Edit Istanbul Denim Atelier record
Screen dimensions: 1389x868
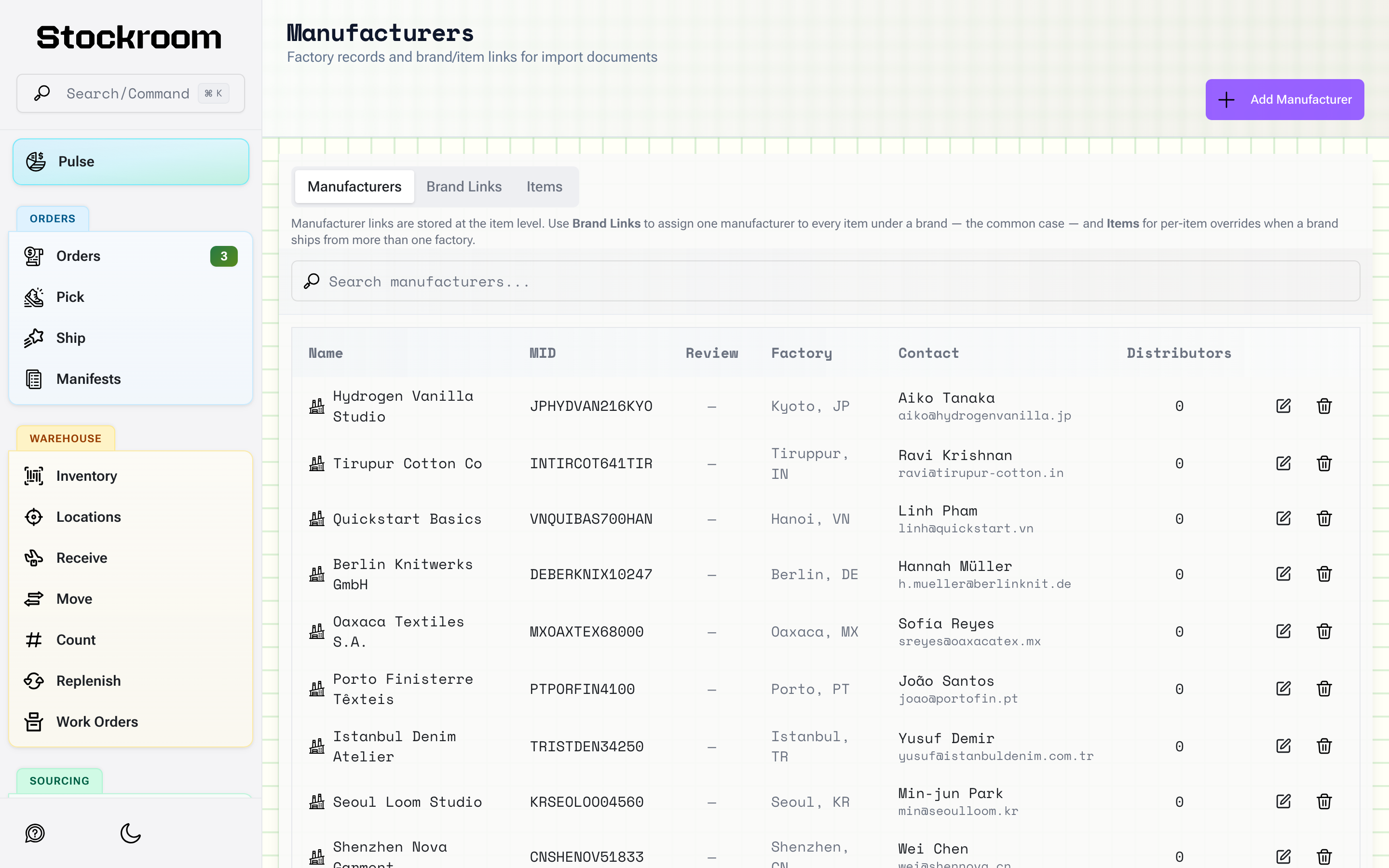(x=1283, y=746)
